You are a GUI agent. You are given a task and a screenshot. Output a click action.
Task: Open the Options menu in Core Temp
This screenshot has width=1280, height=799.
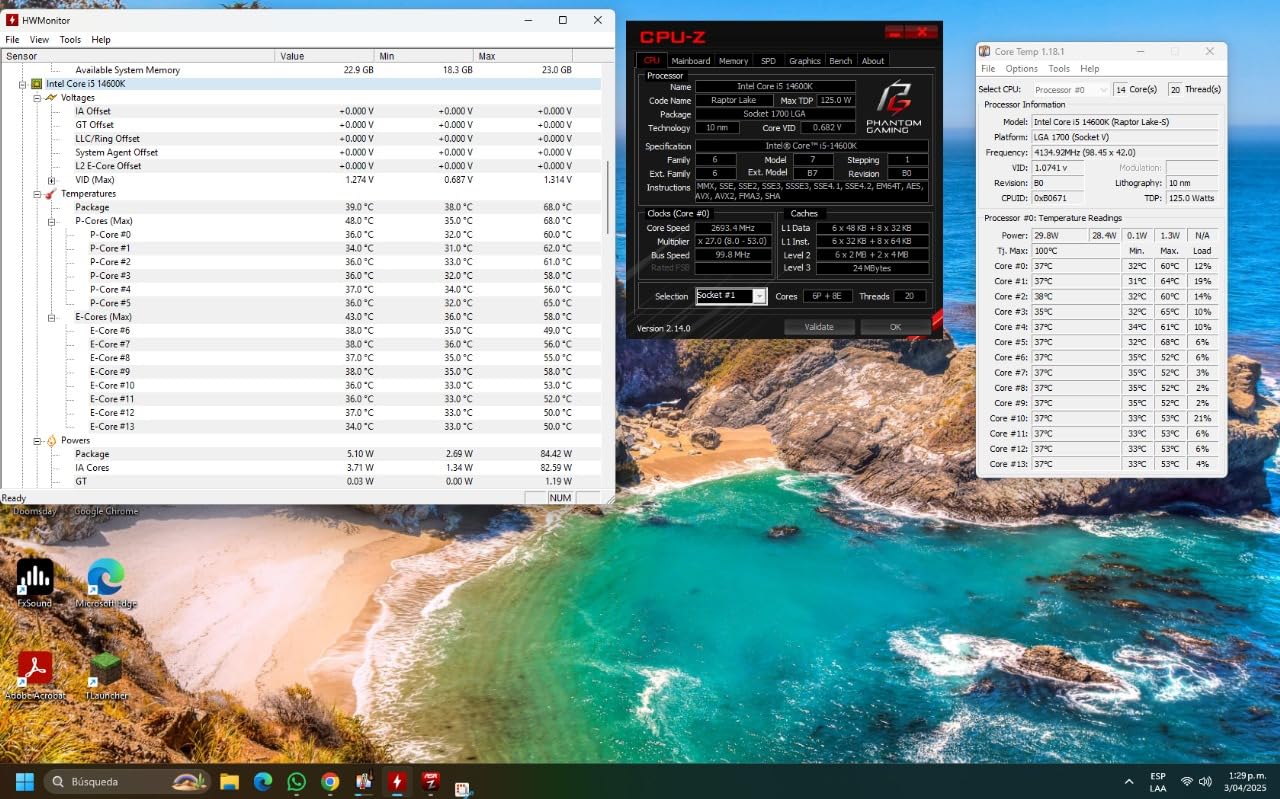(x=1021, y=68)
